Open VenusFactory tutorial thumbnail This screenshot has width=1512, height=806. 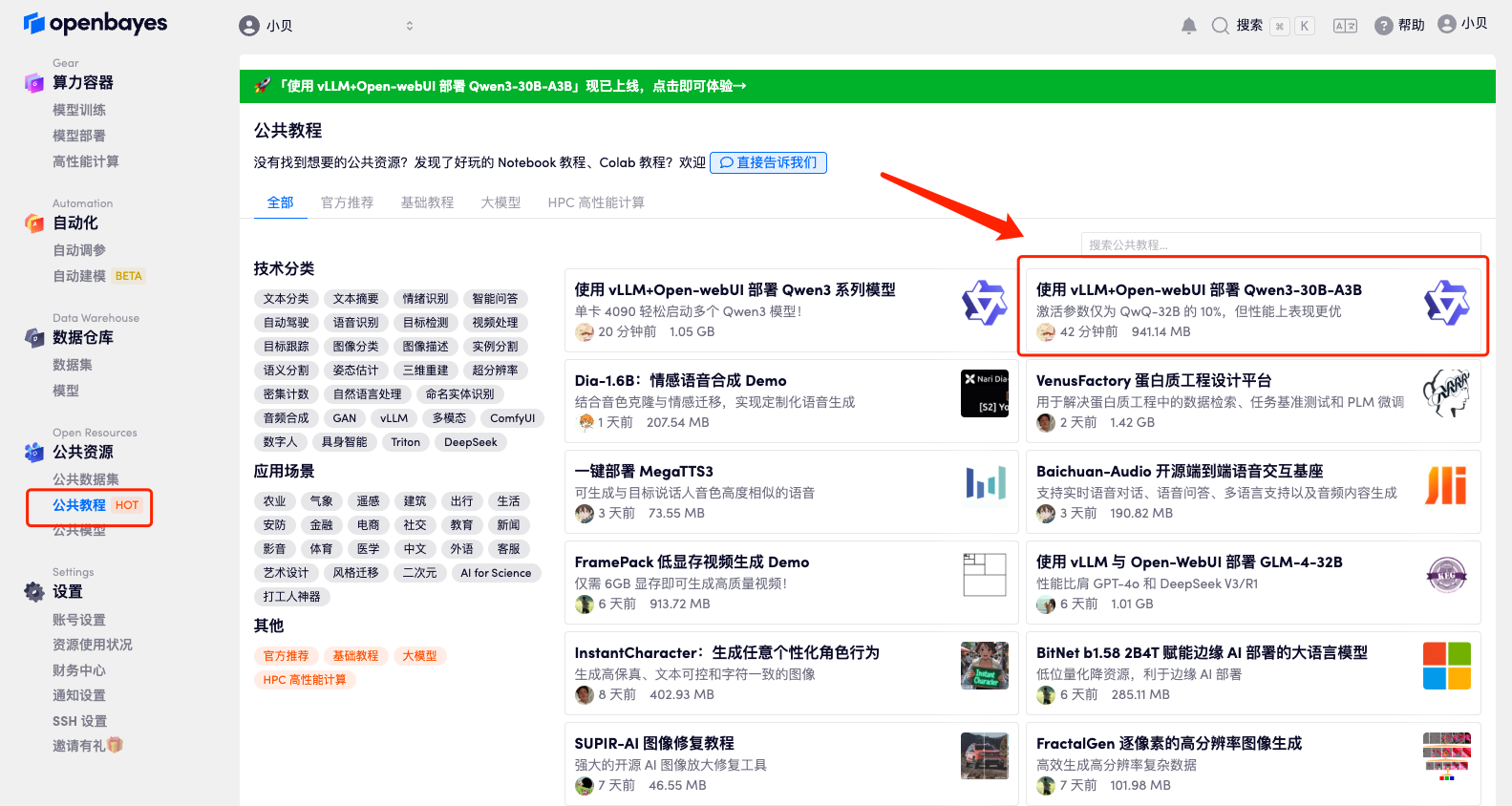tap(1446, 393)
